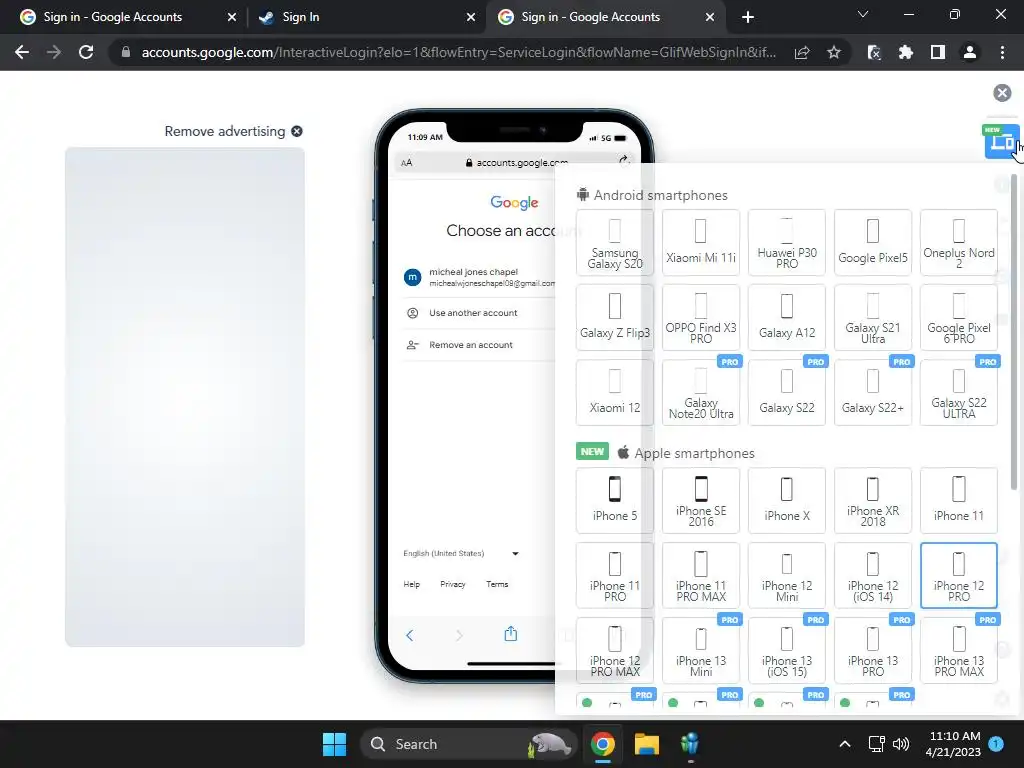Choose iPhone 12 Mini device
1024x768 pixels.
point(787,575)
